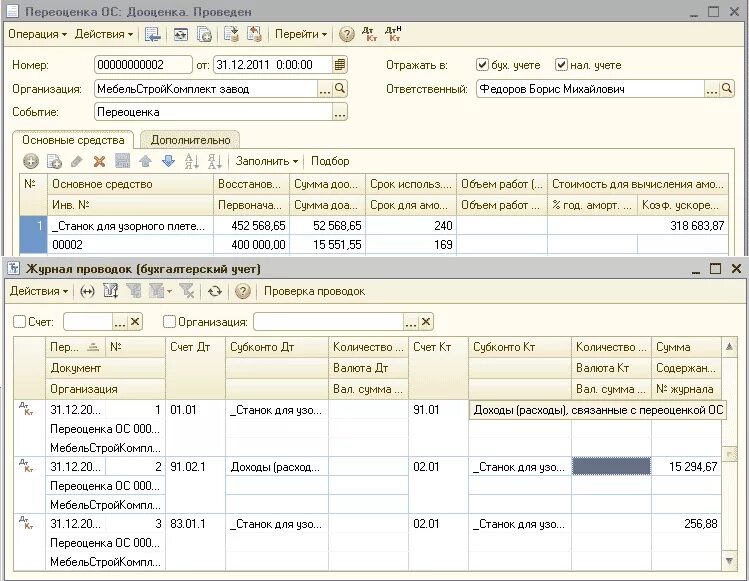This screenshot has width=749, height=581.
Task: Click the 15 294,67 sum cell
Action: 686,467
